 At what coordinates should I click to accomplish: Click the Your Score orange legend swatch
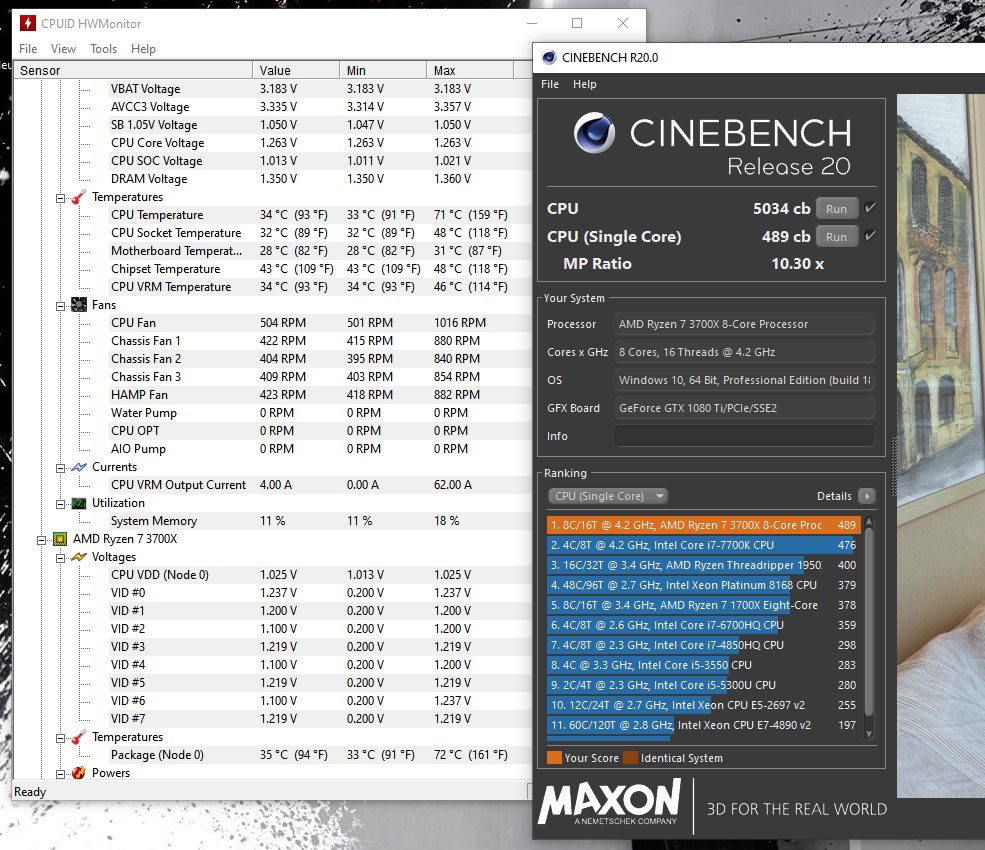(554, 758)
